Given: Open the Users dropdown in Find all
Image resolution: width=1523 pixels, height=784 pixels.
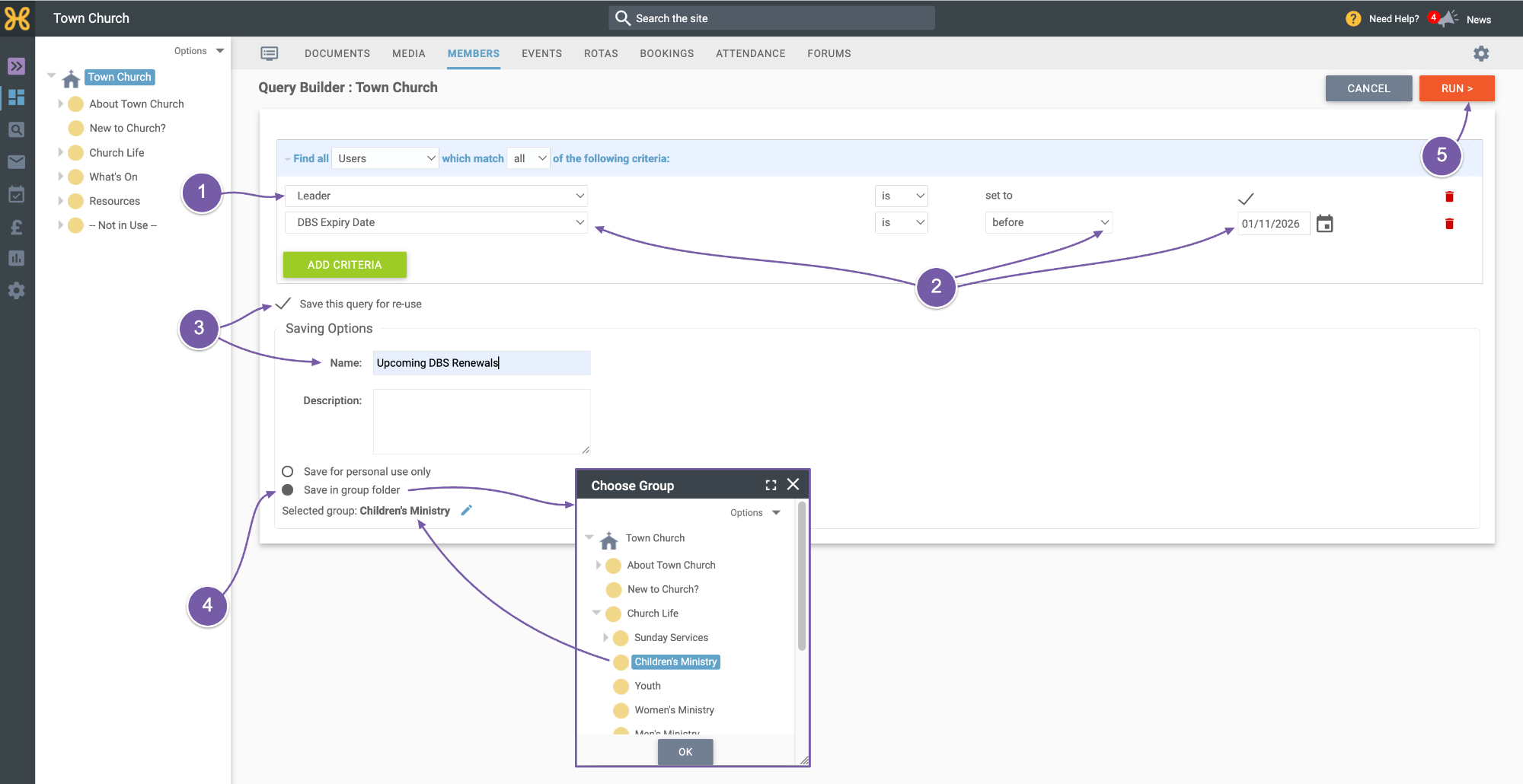Looking at the screenshot, I should pyautogui.click(x=386, y=158).
